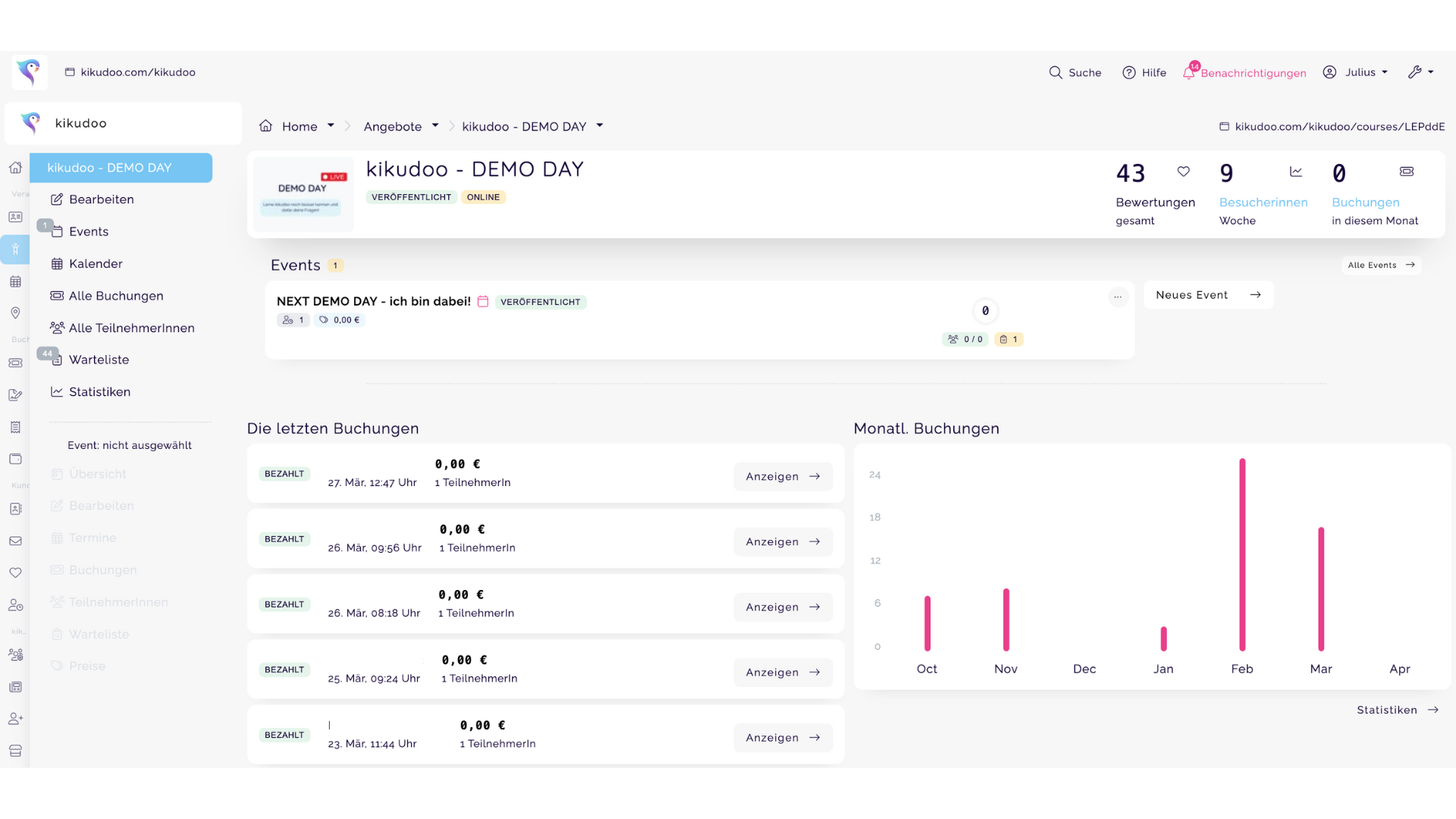This screenshot has width=1456, height=819.
Task: Click the Neues Event button
Action: click(1208, 295)
